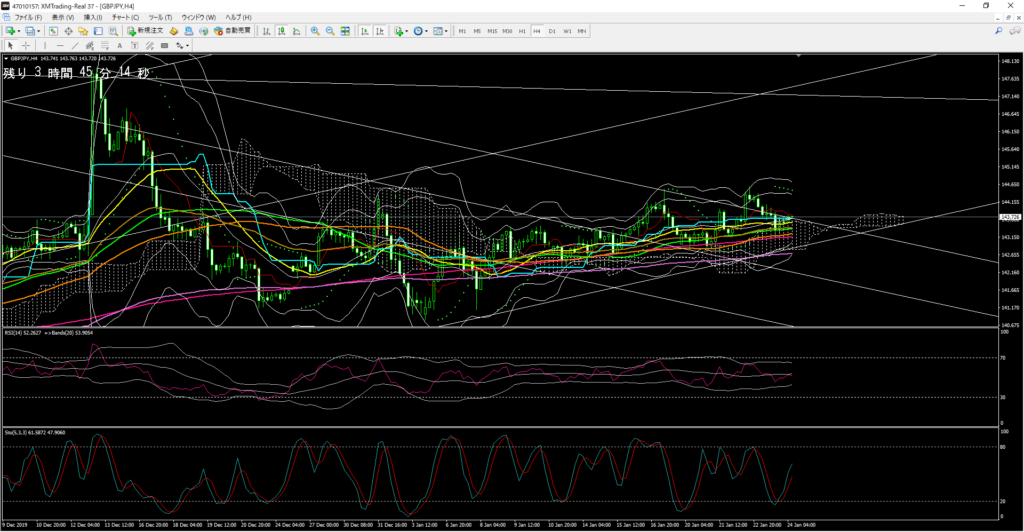Open the チャート (C) menu
The image size is (1024, 532).
[125, 17]
